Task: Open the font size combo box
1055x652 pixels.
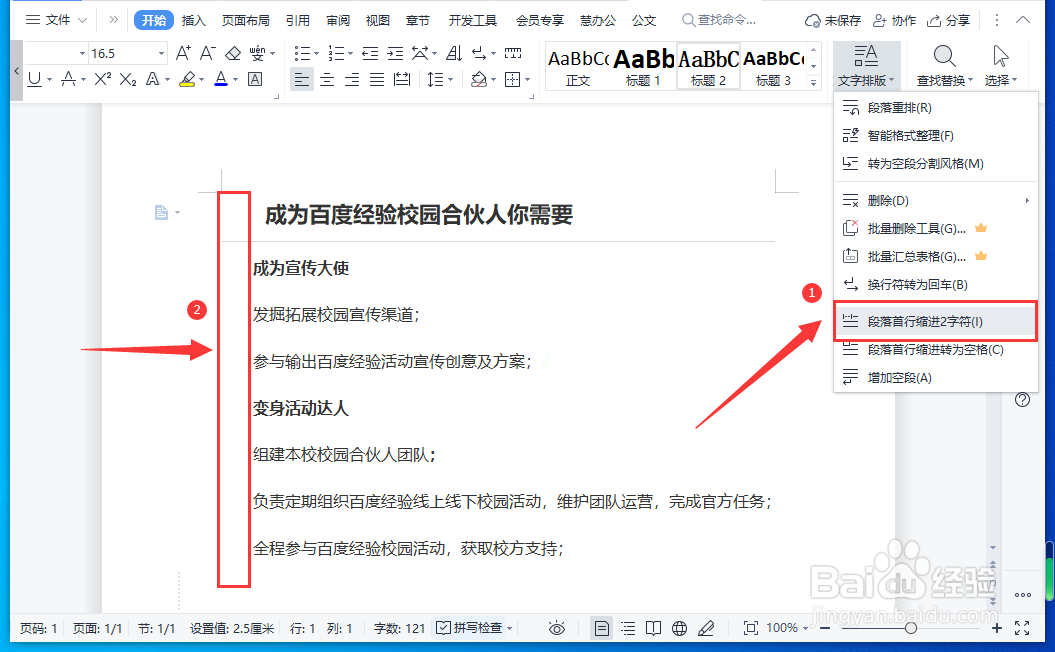Action: 128,53
